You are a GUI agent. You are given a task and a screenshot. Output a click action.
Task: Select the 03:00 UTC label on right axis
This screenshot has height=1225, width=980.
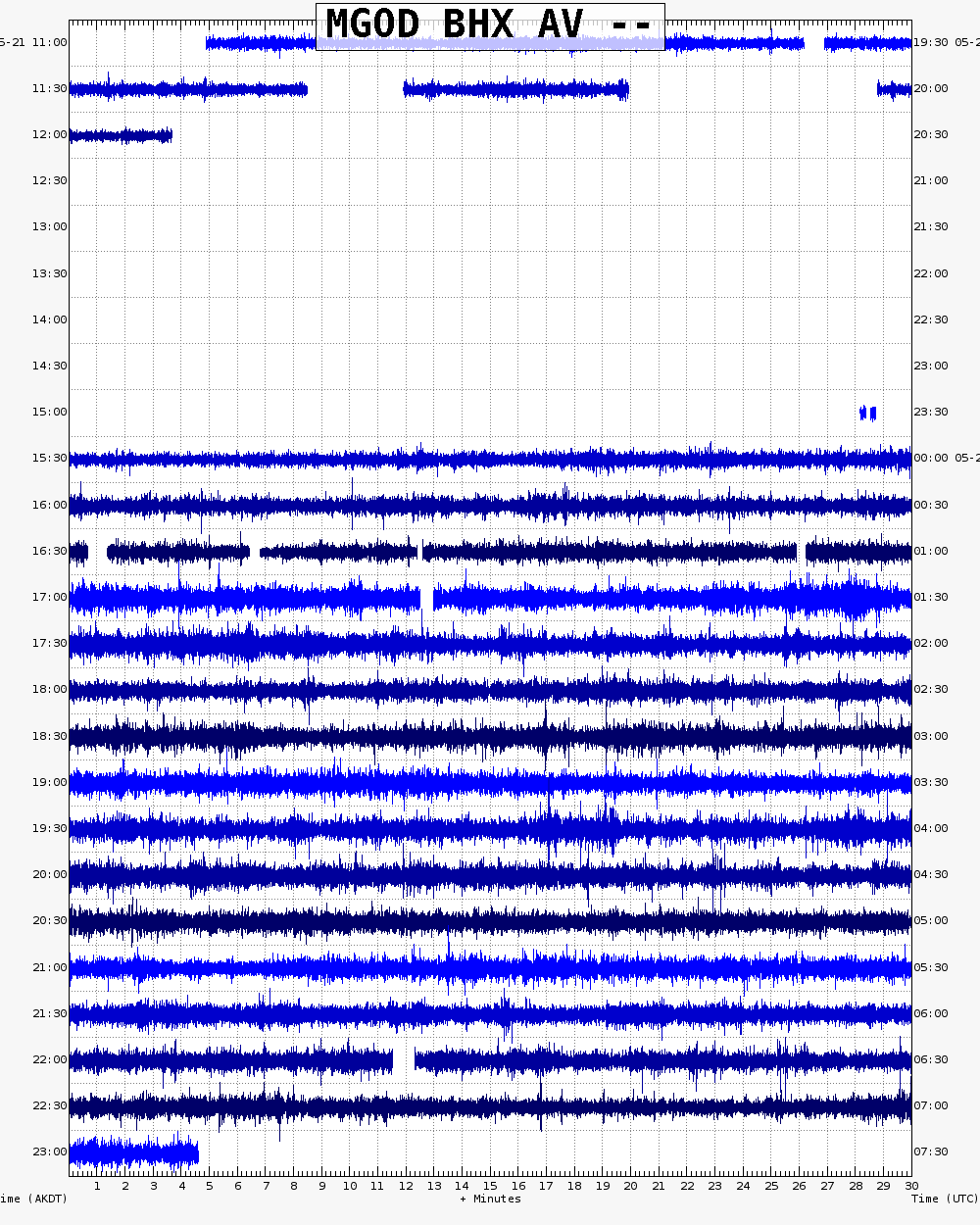930,736
